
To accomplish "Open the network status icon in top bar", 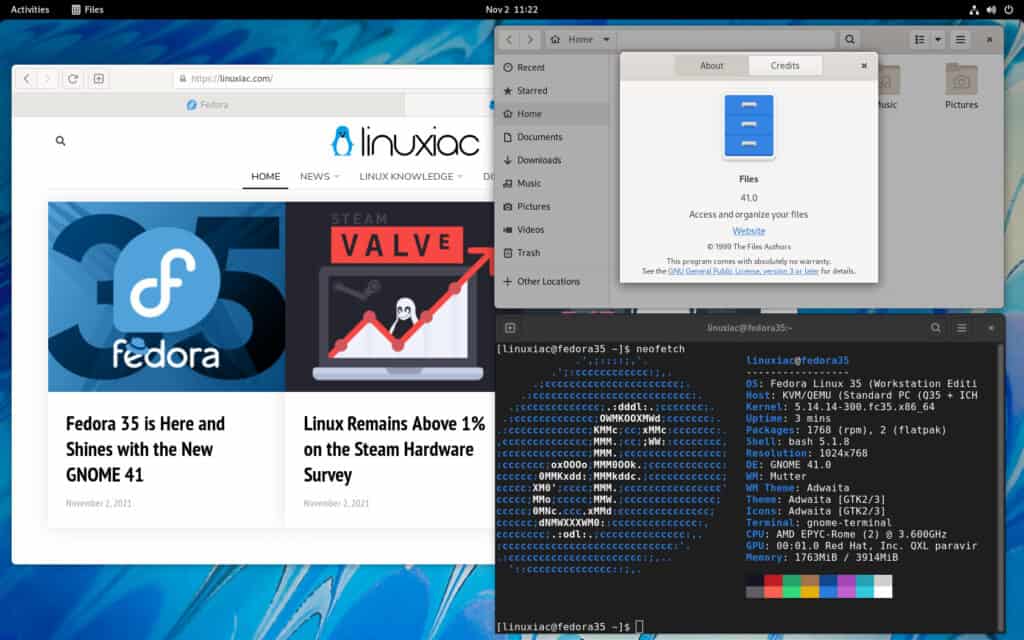I will pos(974,10).
